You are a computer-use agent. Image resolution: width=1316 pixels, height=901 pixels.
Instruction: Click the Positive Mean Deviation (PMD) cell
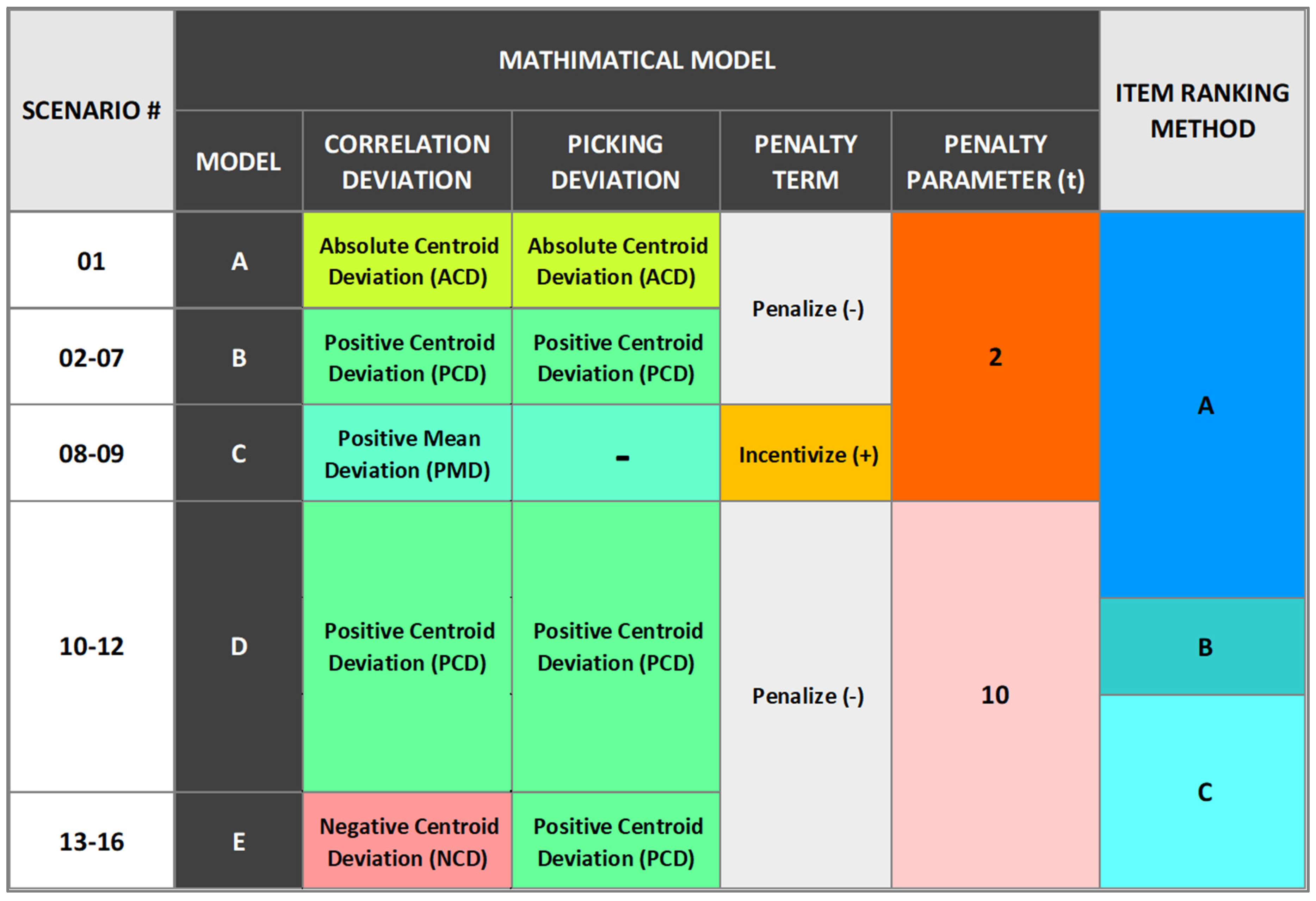407,453
